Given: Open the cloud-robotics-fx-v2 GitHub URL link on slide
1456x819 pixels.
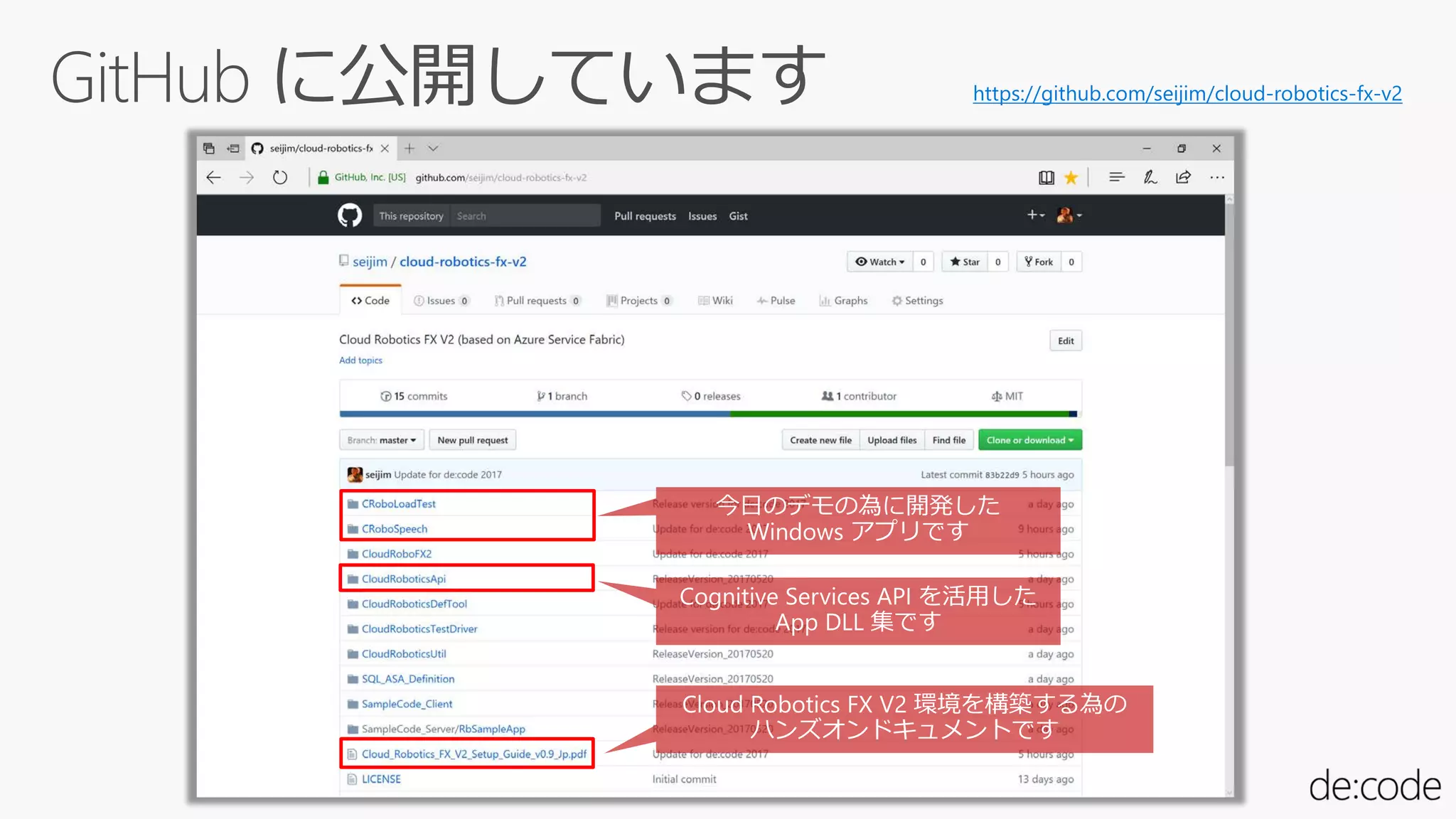Looking at the screenshot, I should (x=1187, y=93).
